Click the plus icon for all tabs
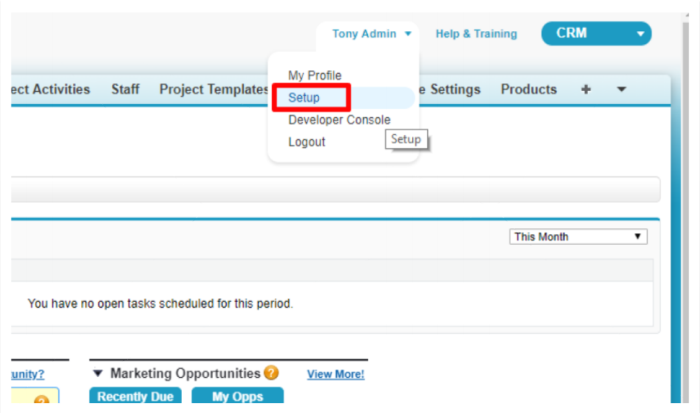 [586, 89]
